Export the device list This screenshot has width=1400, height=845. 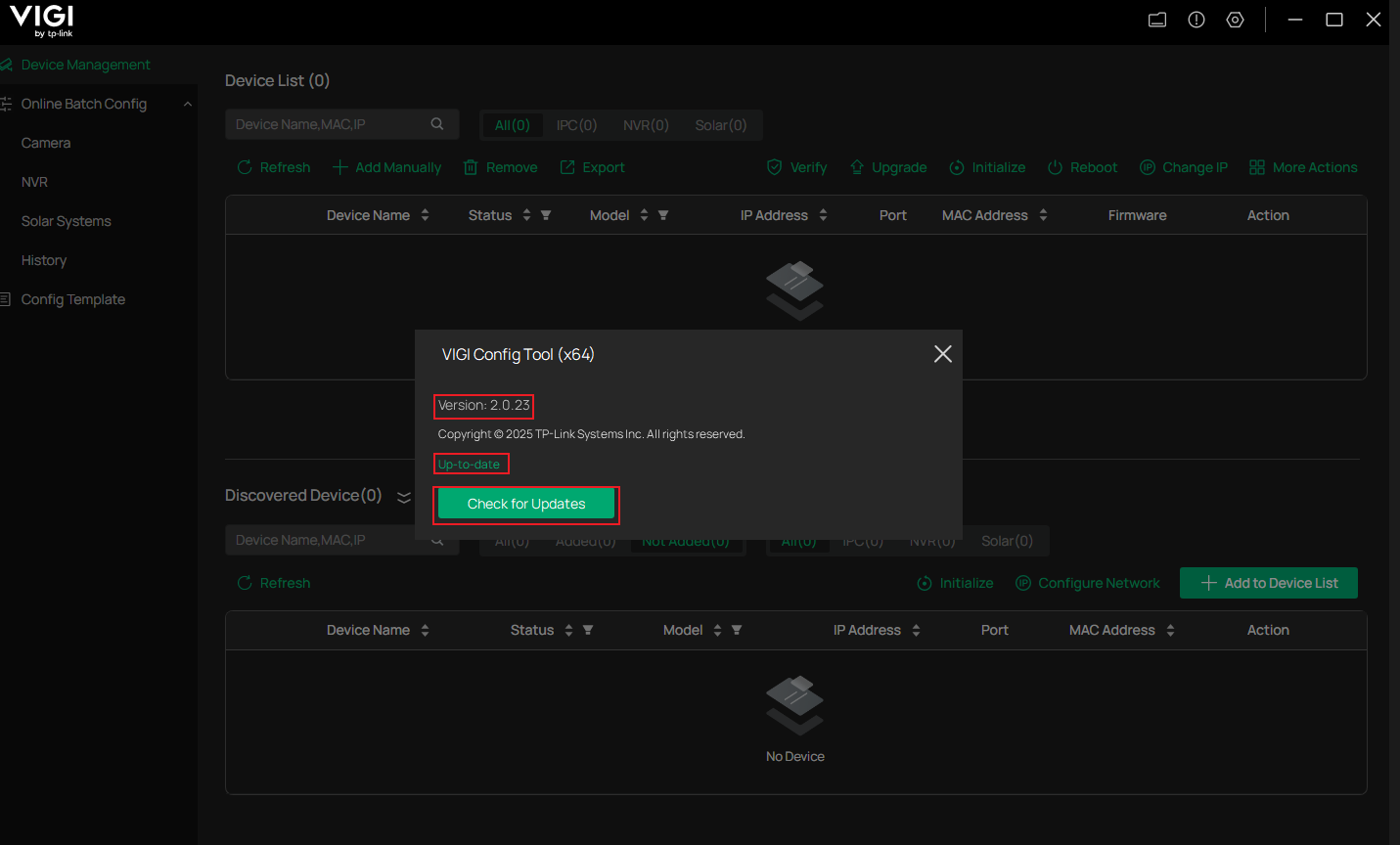point(592,167)
